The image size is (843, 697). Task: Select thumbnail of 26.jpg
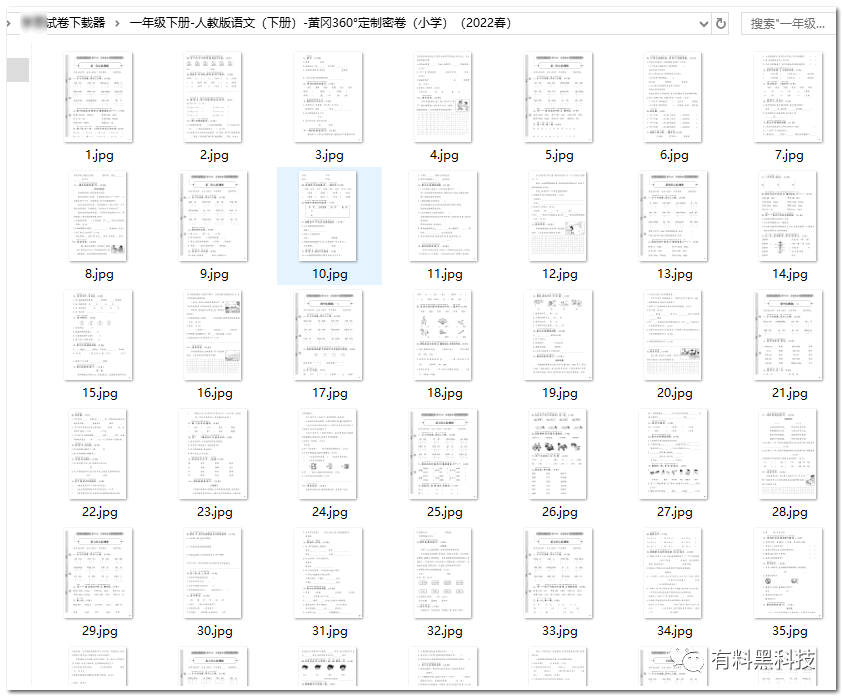tap(558, 454)
